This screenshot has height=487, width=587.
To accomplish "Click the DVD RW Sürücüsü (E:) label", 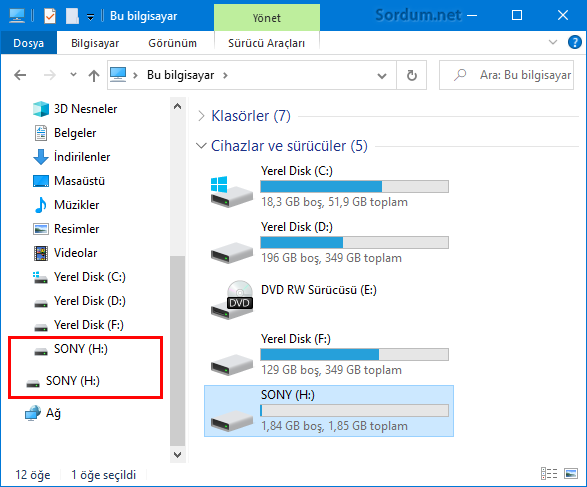I will click(319, 290).
